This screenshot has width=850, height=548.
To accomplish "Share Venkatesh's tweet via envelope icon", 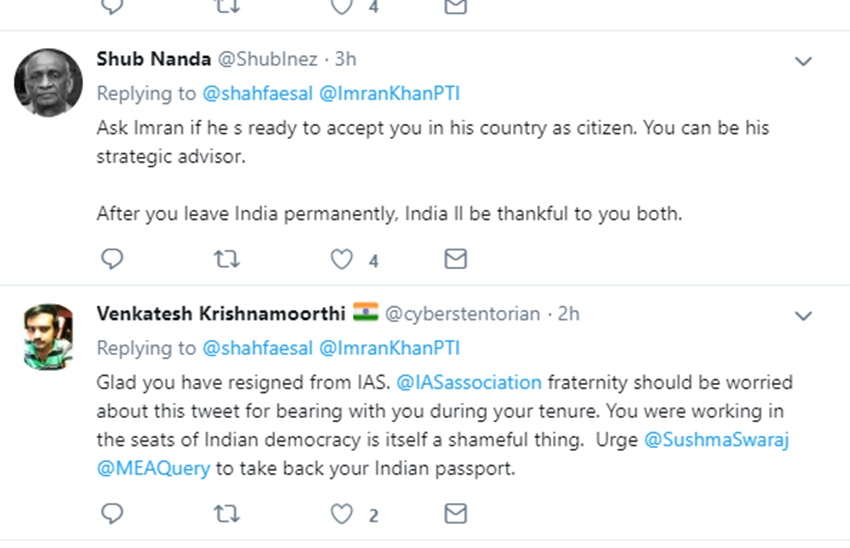I will (456, 514).
